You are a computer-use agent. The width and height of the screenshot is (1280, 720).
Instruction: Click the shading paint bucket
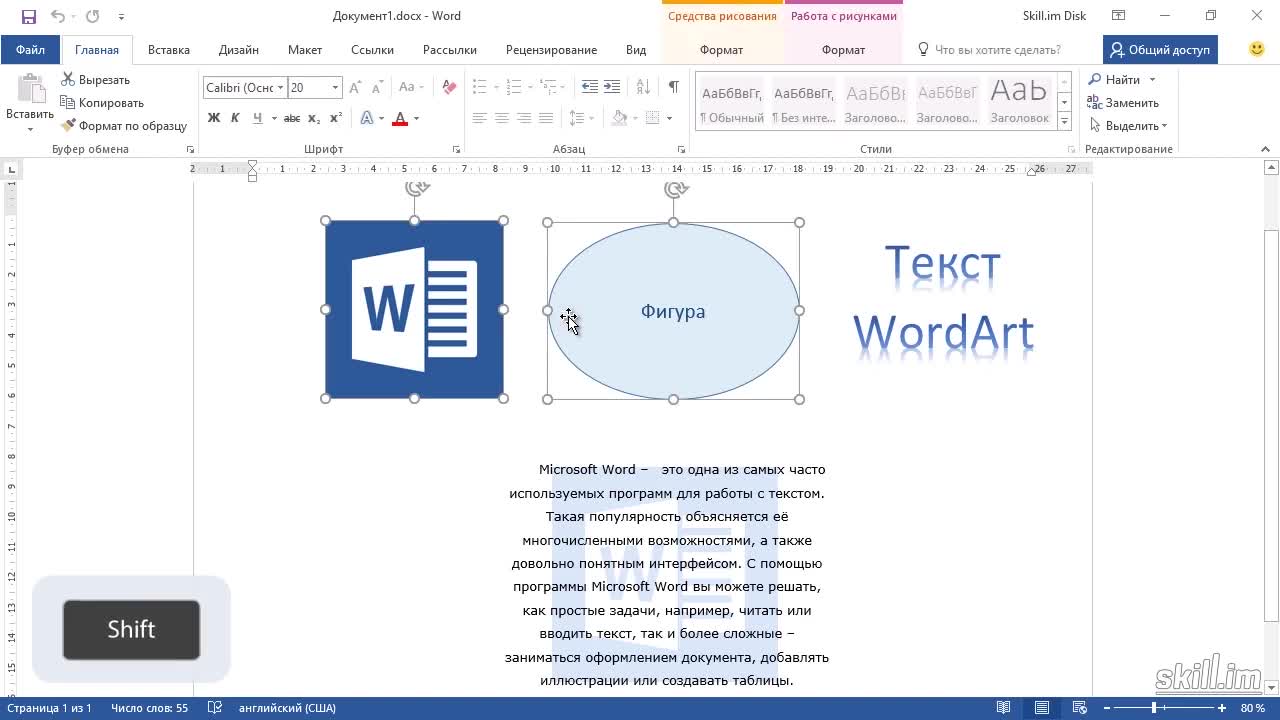619,118
